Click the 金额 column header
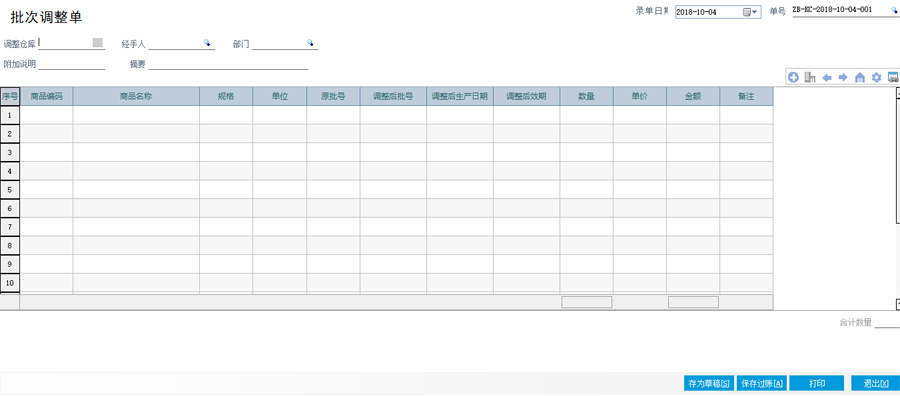This screenshot has width=900, height=396. (x=693, y=96)
